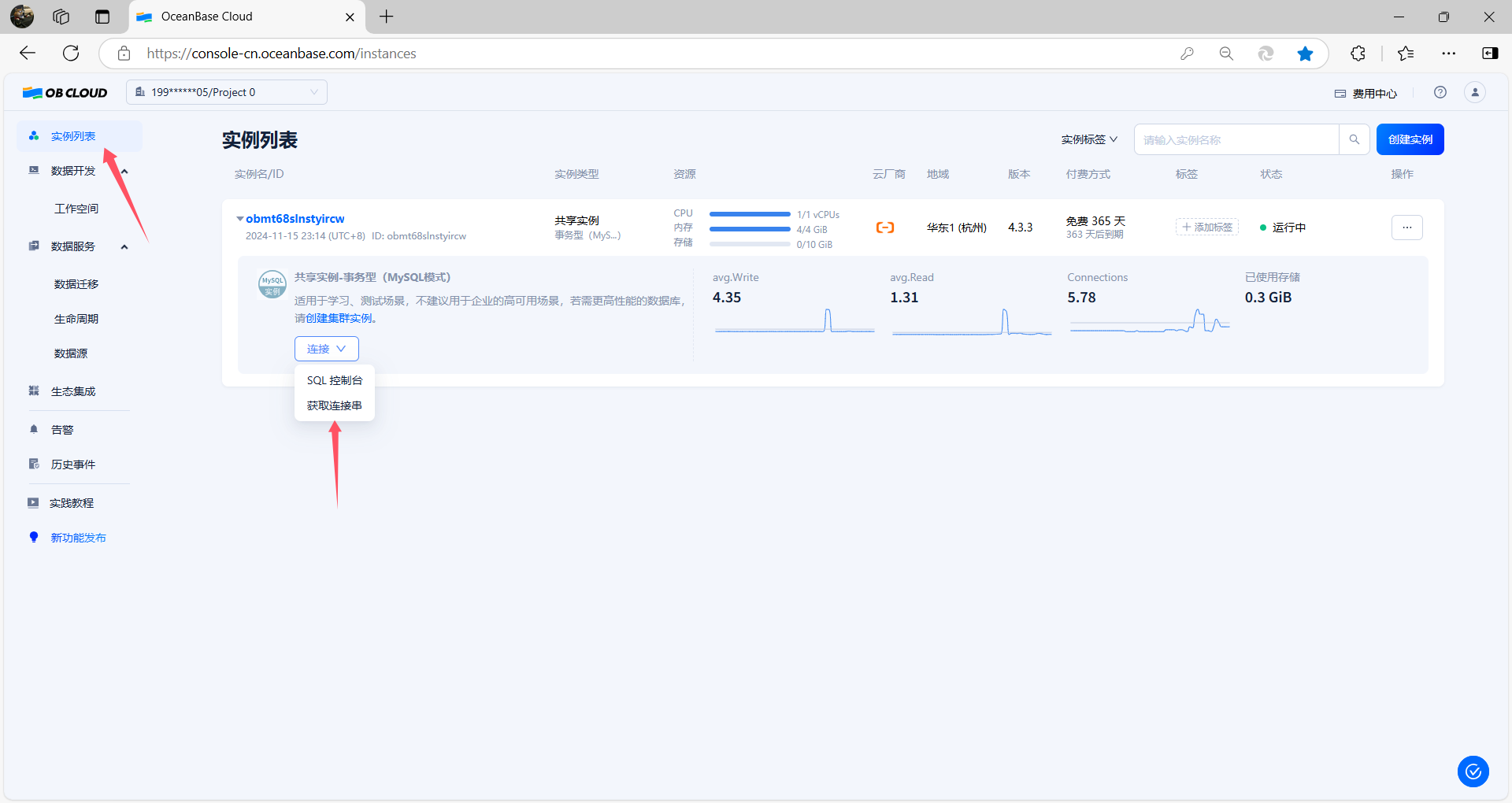Click the 内存 memory usage bar
This screenshot has height=803, width=1512.
[x=750, y=229]
